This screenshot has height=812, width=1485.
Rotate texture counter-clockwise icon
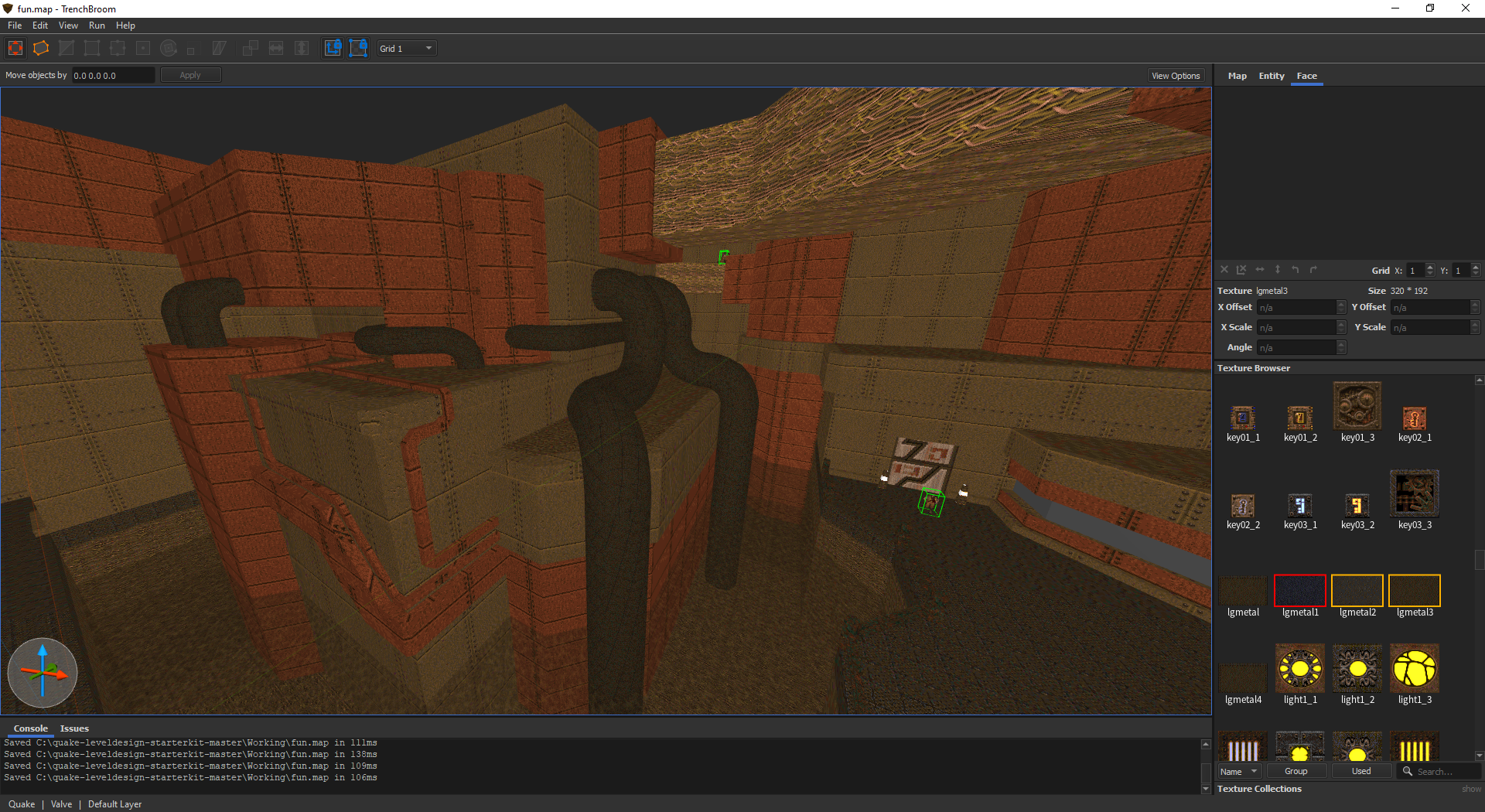pos(1296,270)
